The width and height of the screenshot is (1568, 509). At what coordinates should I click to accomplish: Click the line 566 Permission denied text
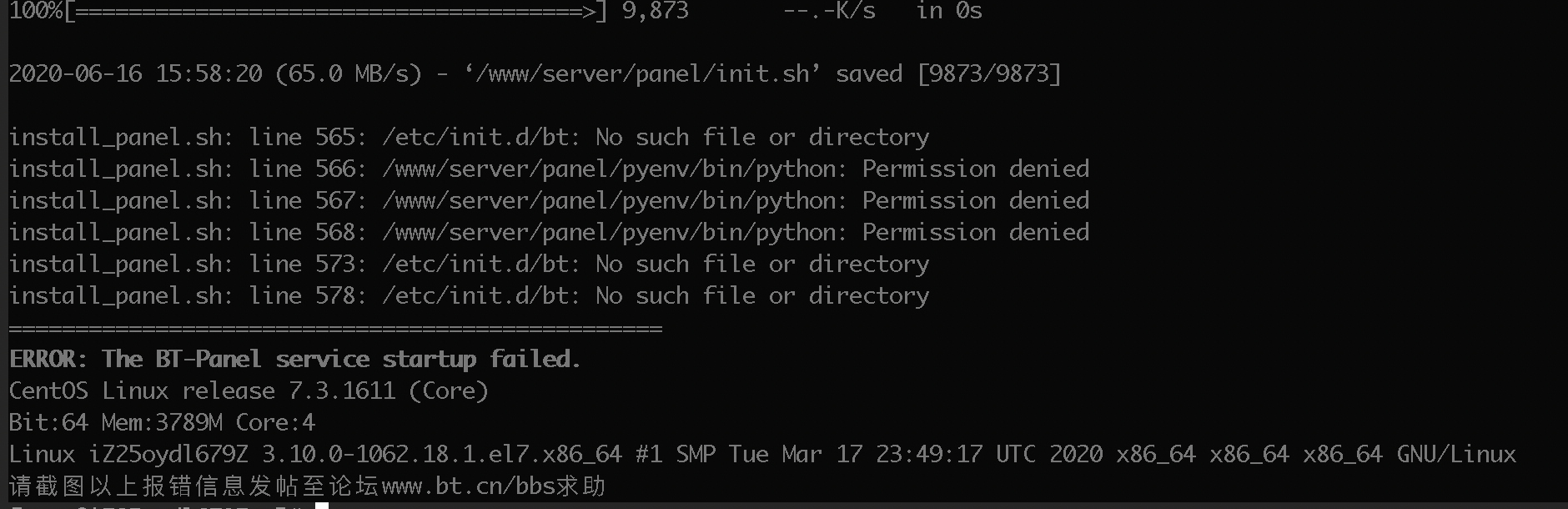[976, 169]
